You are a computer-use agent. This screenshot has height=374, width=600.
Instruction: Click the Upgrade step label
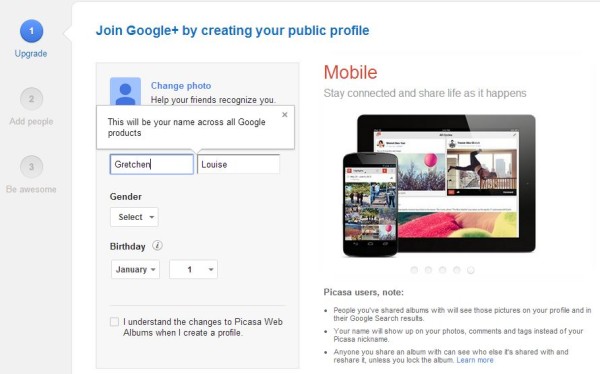31,54
